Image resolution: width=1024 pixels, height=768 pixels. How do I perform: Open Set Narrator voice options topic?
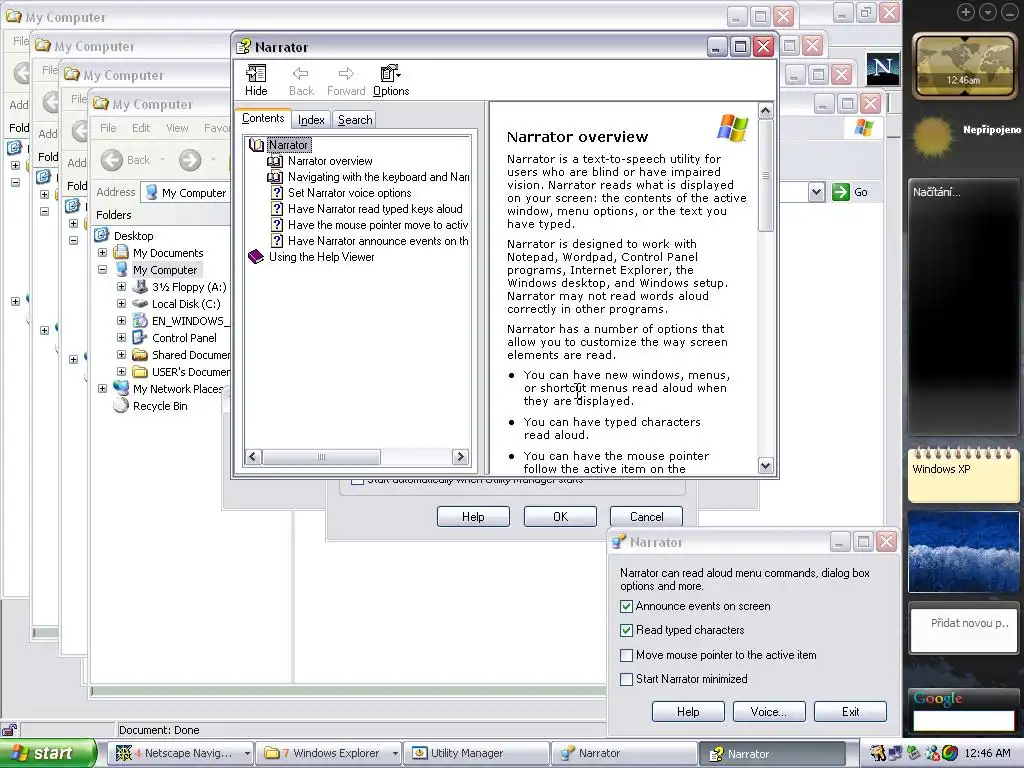point(349,193)
